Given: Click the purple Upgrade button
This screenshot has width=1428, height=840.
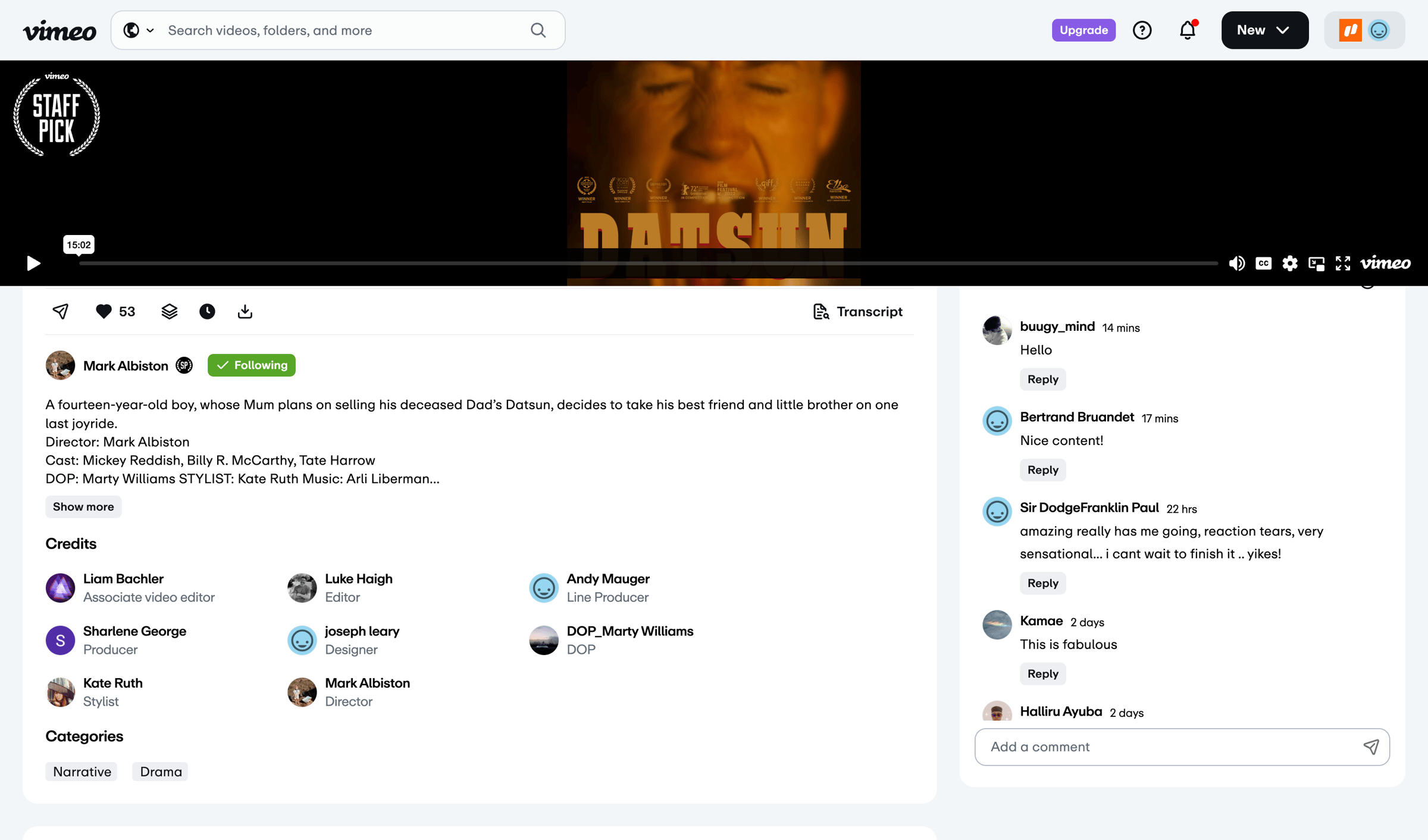Looking at the screenshot, I should (x=1083, y=30).
